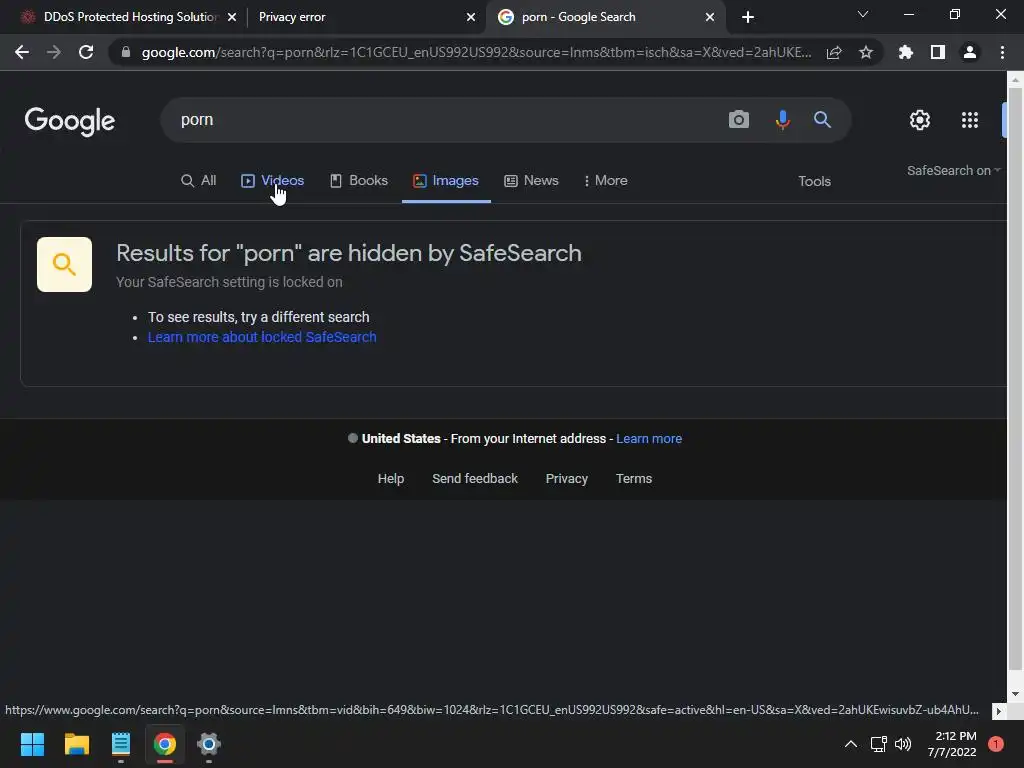Image resolution: width=1024 pixels, height=768 pixels.
Task: Open the Terms footer link
Action: [x=633, y=479]
